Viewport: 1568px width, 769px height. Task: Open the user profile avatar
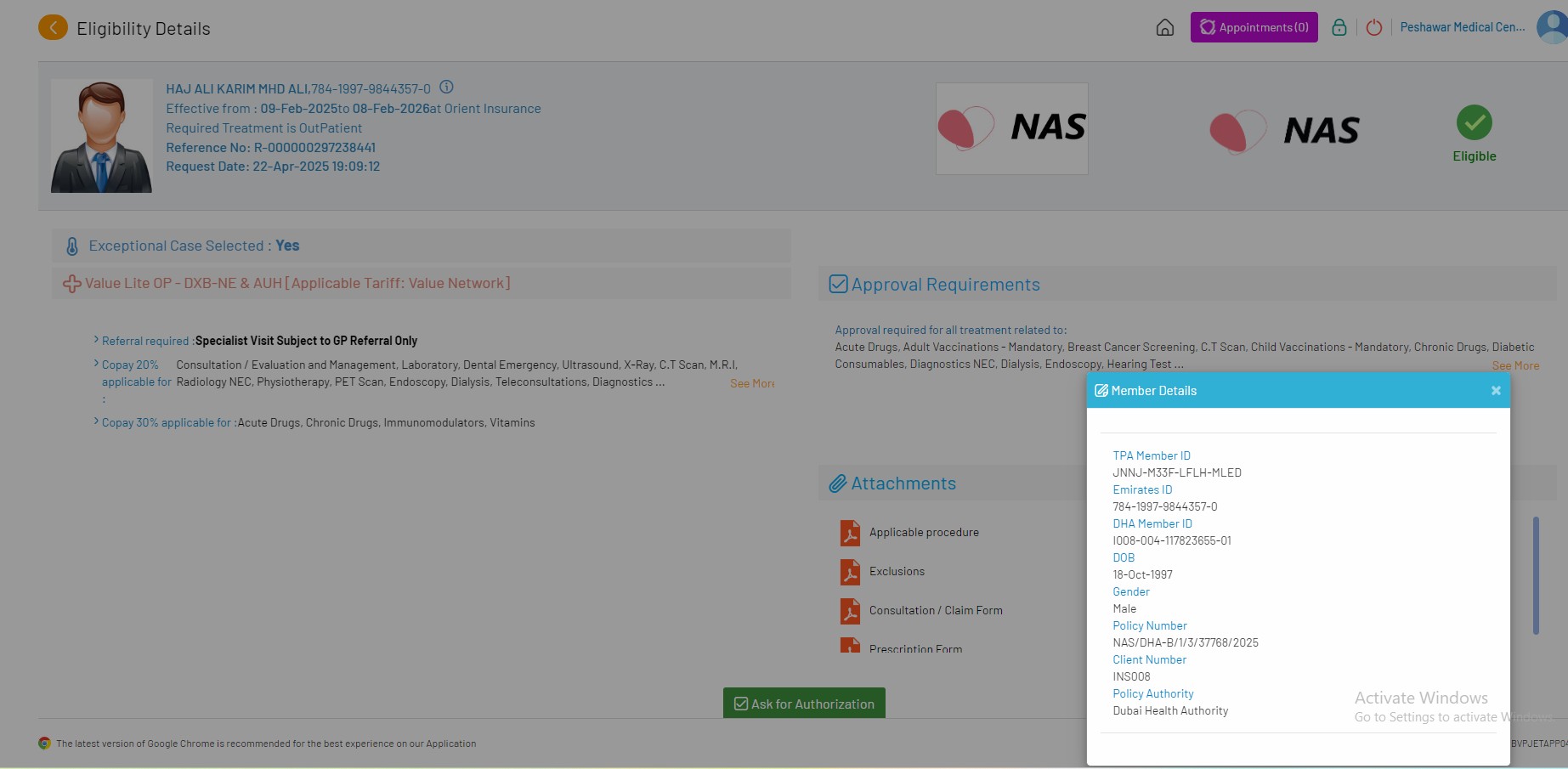1554,27
